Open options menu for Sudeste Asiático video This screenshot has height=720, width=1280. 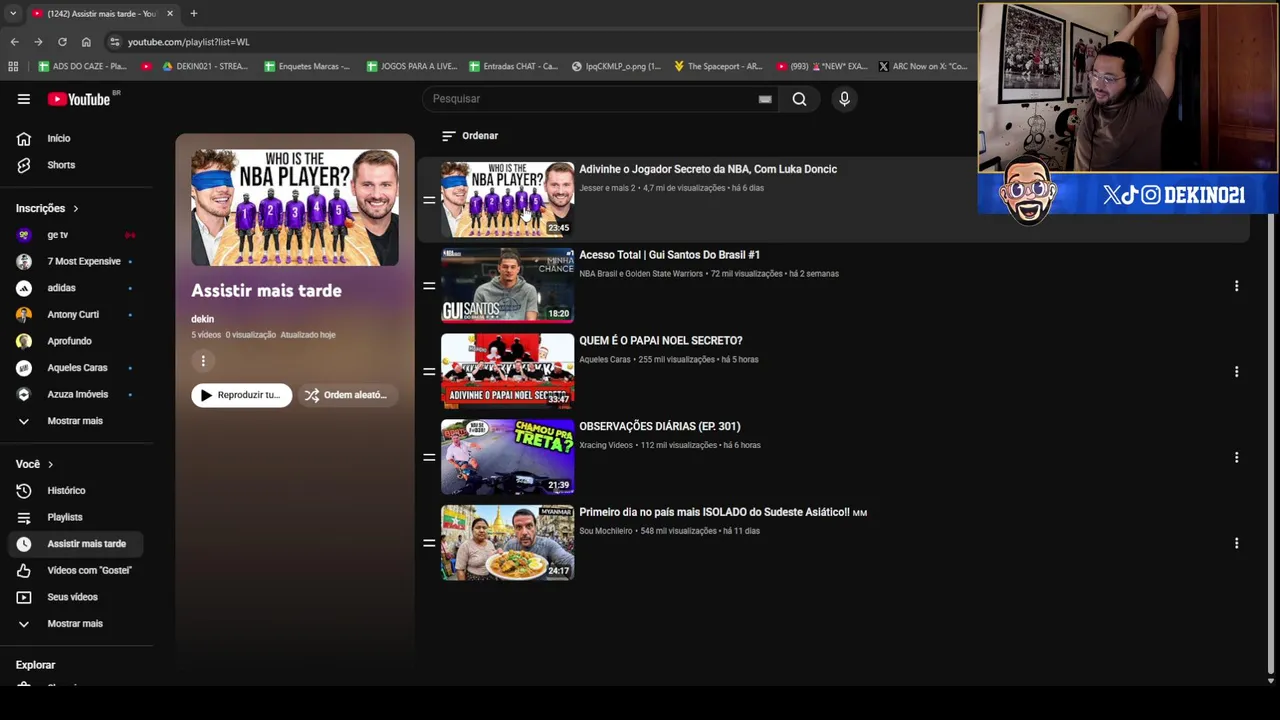[x=1236, y=543]
